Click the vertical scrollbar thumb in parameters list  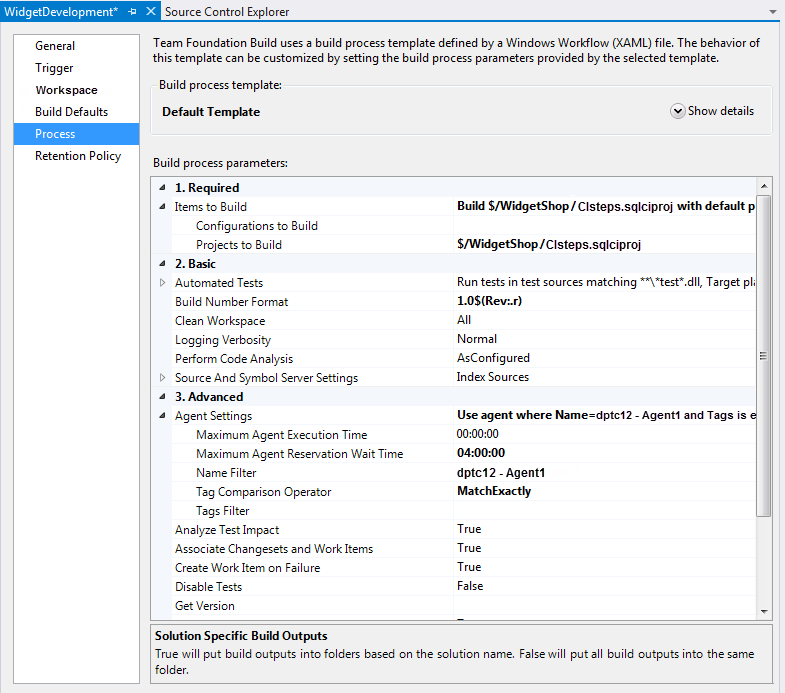pos(764,355)
